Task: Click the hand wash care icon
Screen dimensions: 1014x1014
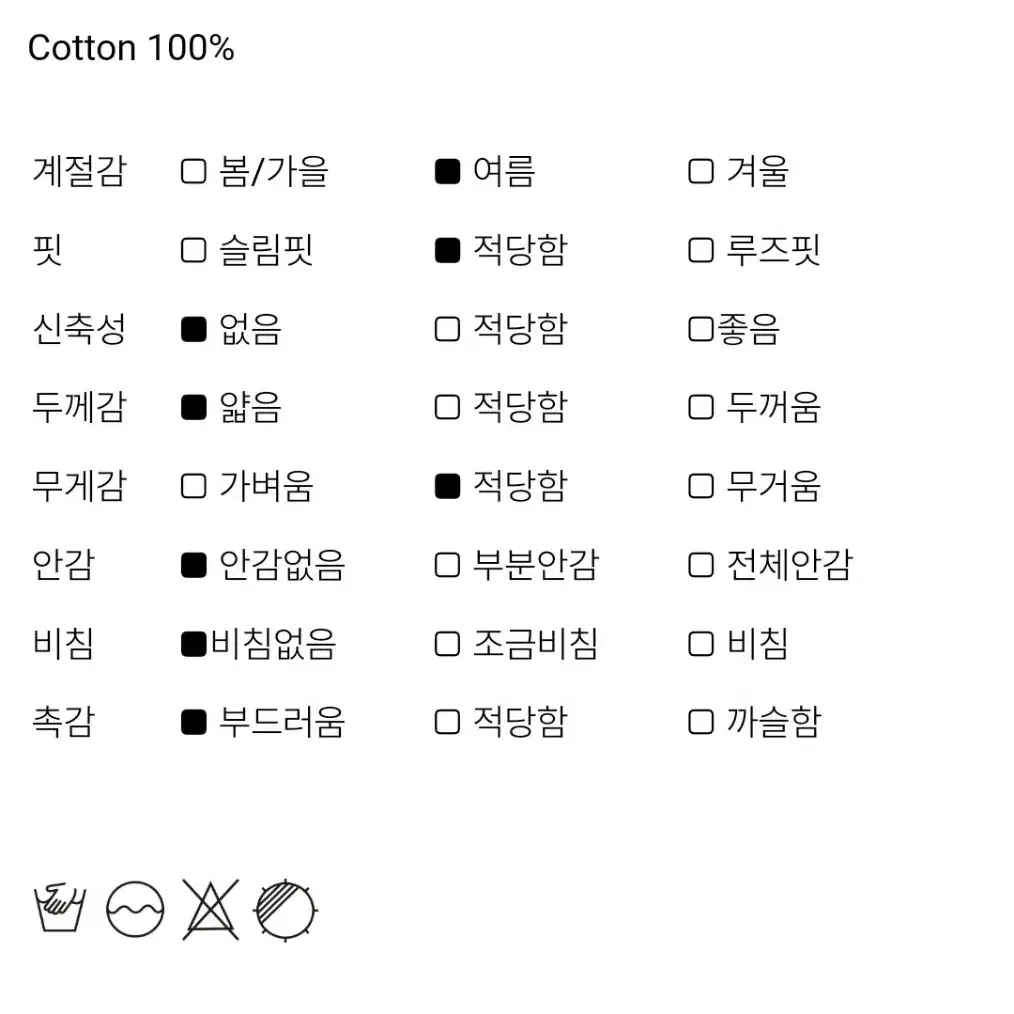Action: (x=59, y=907)
